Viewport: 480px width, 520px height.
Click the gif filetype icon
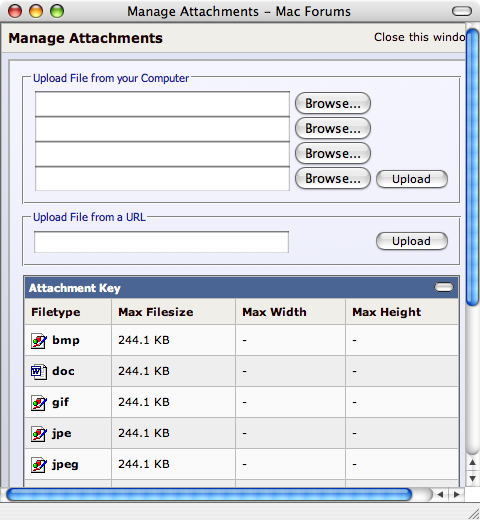click(39, 403)
